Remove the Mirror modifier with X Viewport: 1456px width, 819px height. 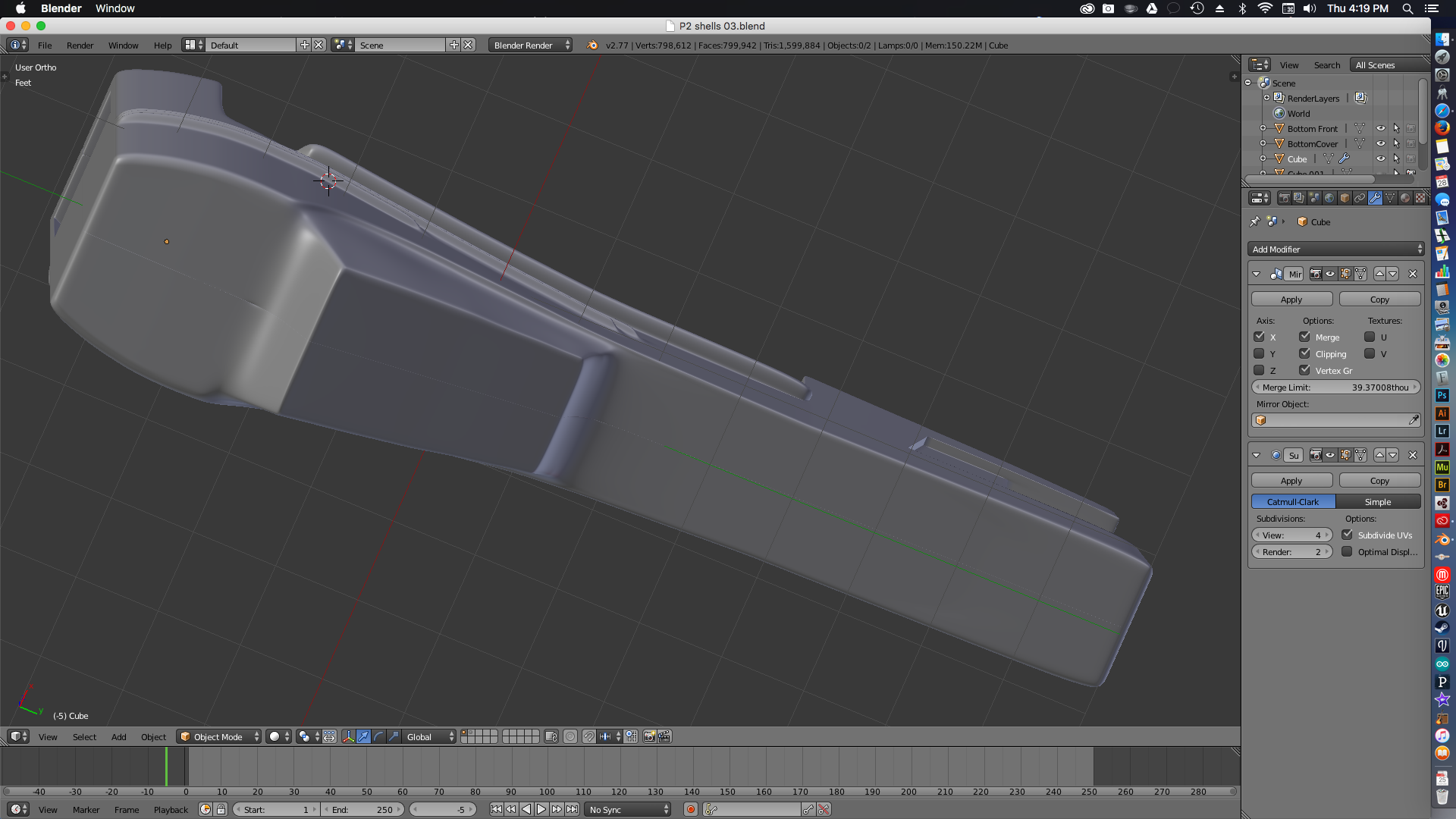tap(1412, 274)
